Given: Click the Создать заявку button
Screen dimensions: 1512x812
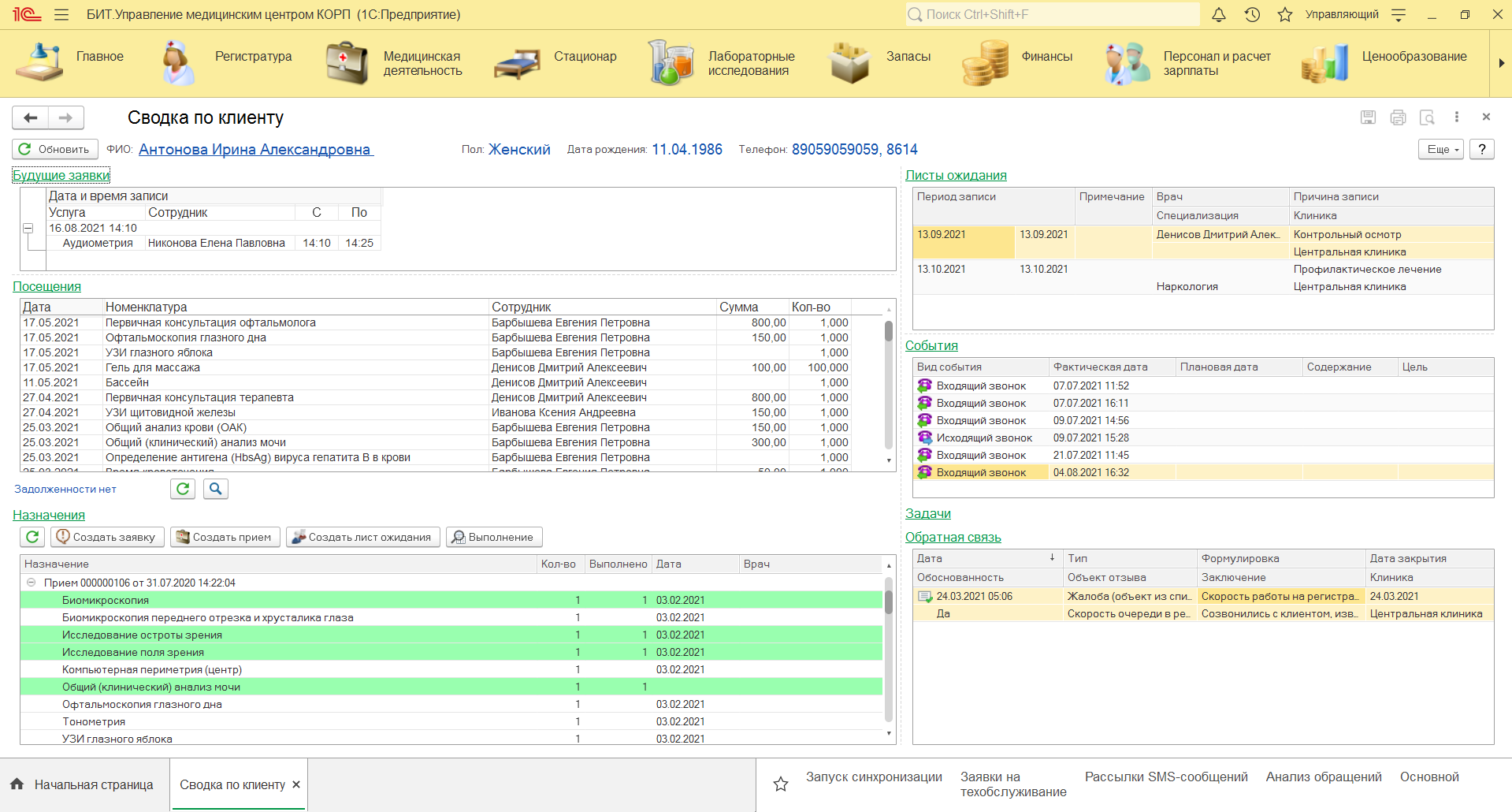Looking at the screenshot, I should point(107,537).
